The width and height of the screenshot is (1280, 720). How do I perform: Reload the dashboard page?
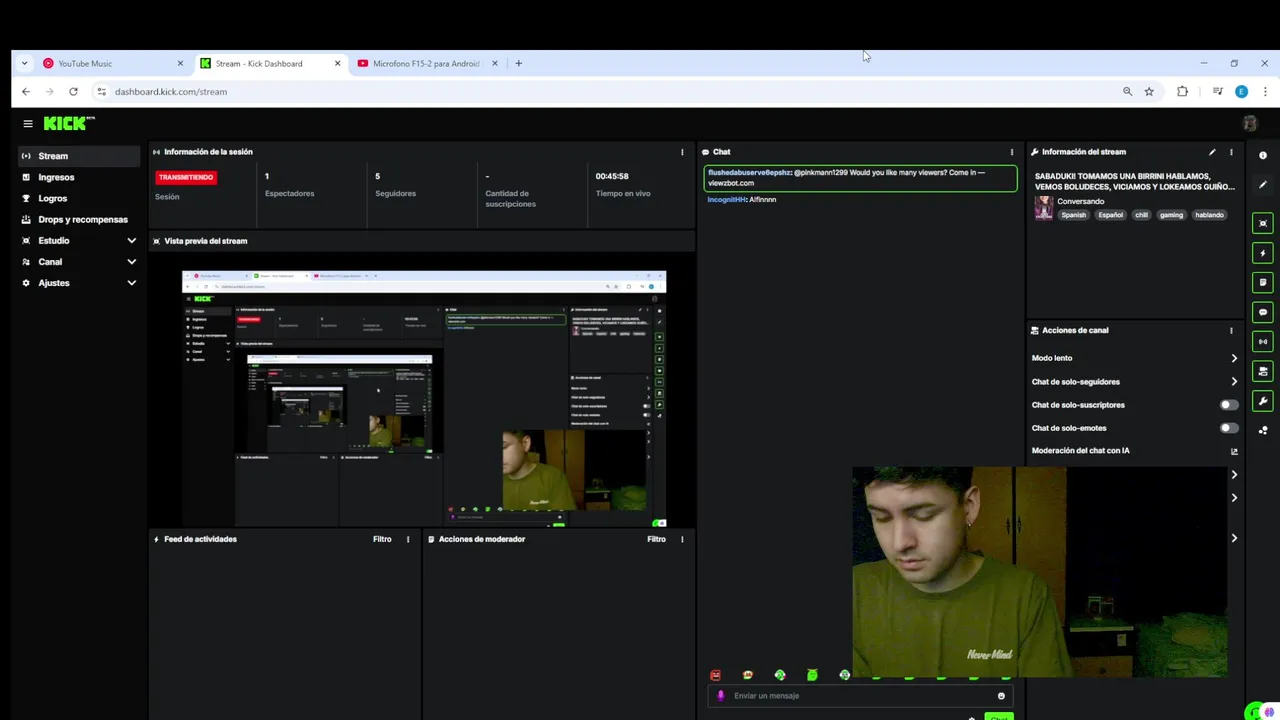73,91
